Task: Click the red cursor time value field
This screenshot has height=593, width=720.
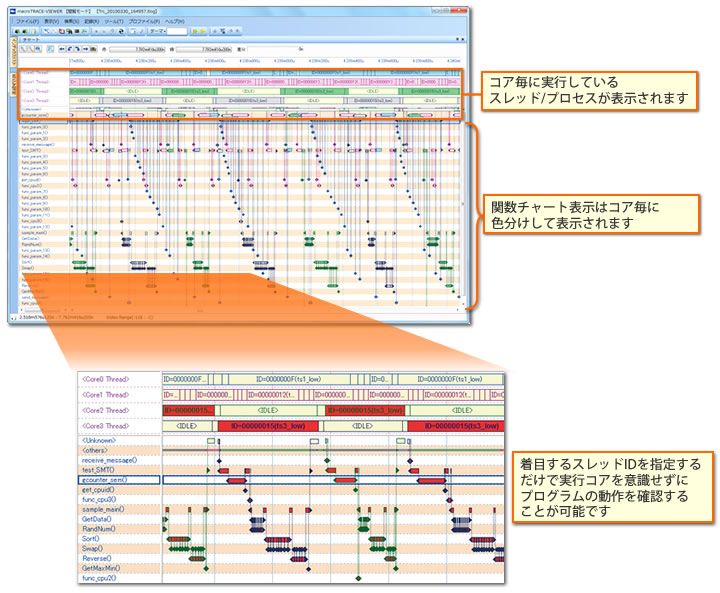Action: pos(137,49)
